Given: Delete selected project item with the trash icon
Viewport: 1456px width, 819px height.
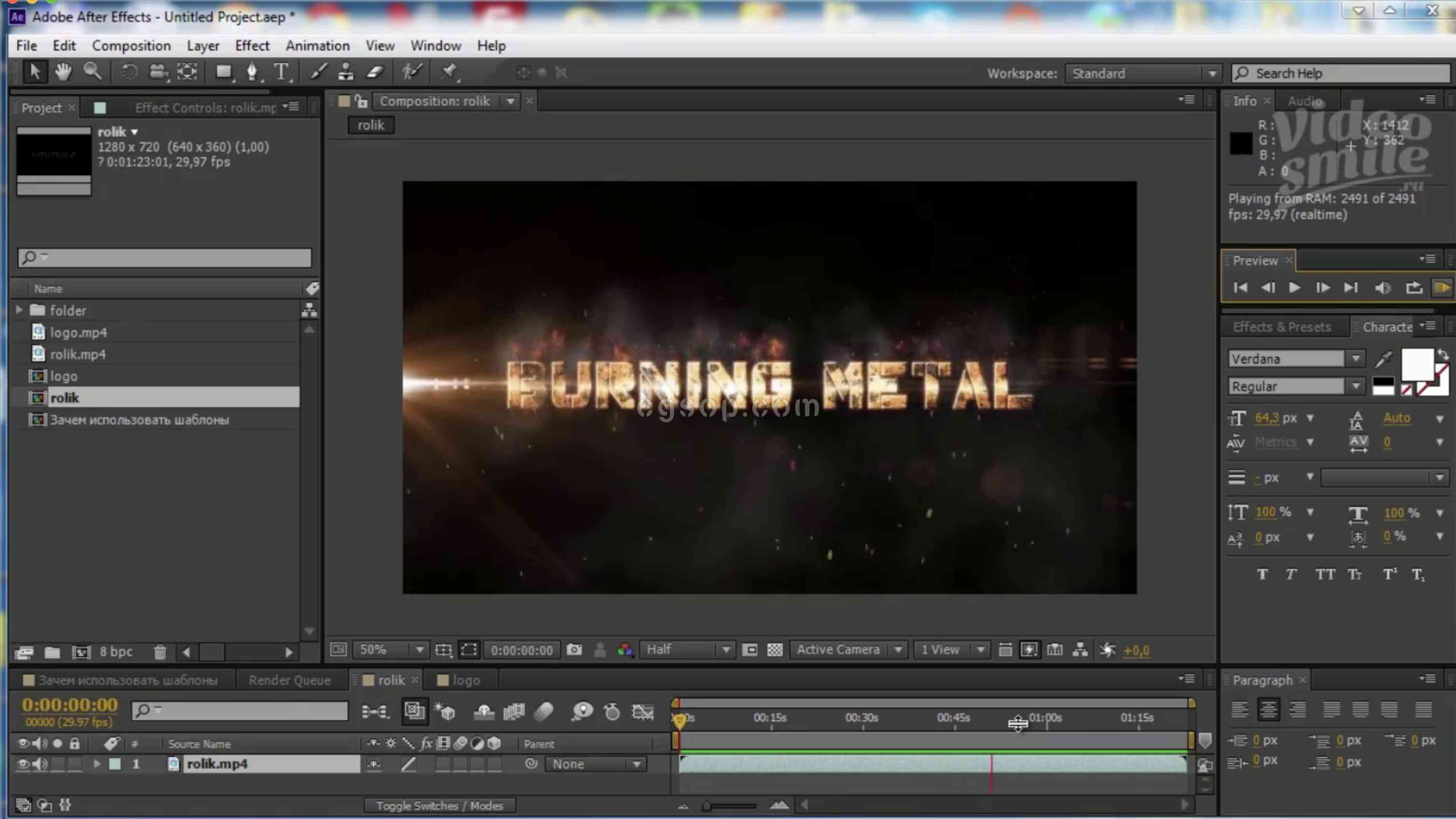Looking at the screenshot, I should click(160, 652).
